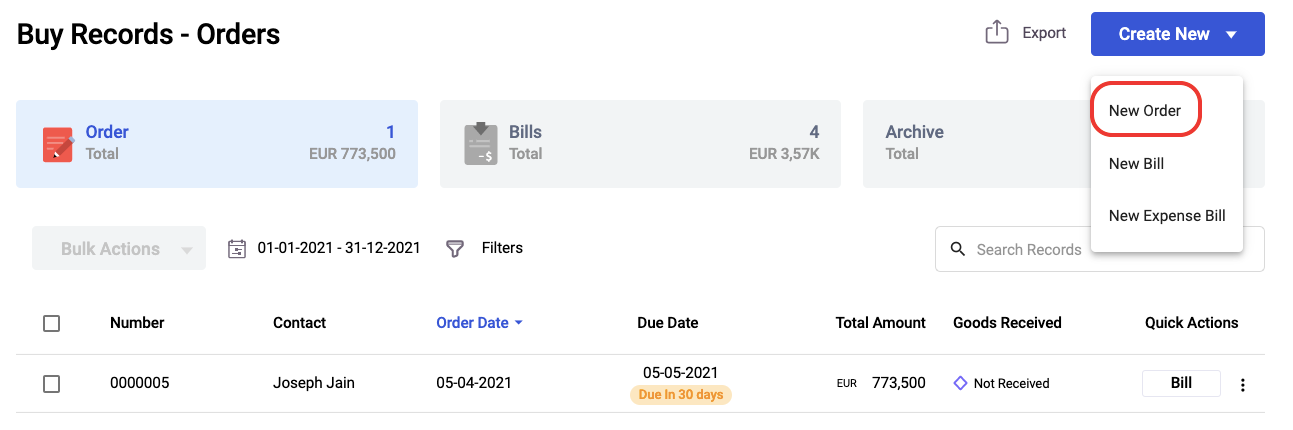Click the red Order document icon

(58, 144)
